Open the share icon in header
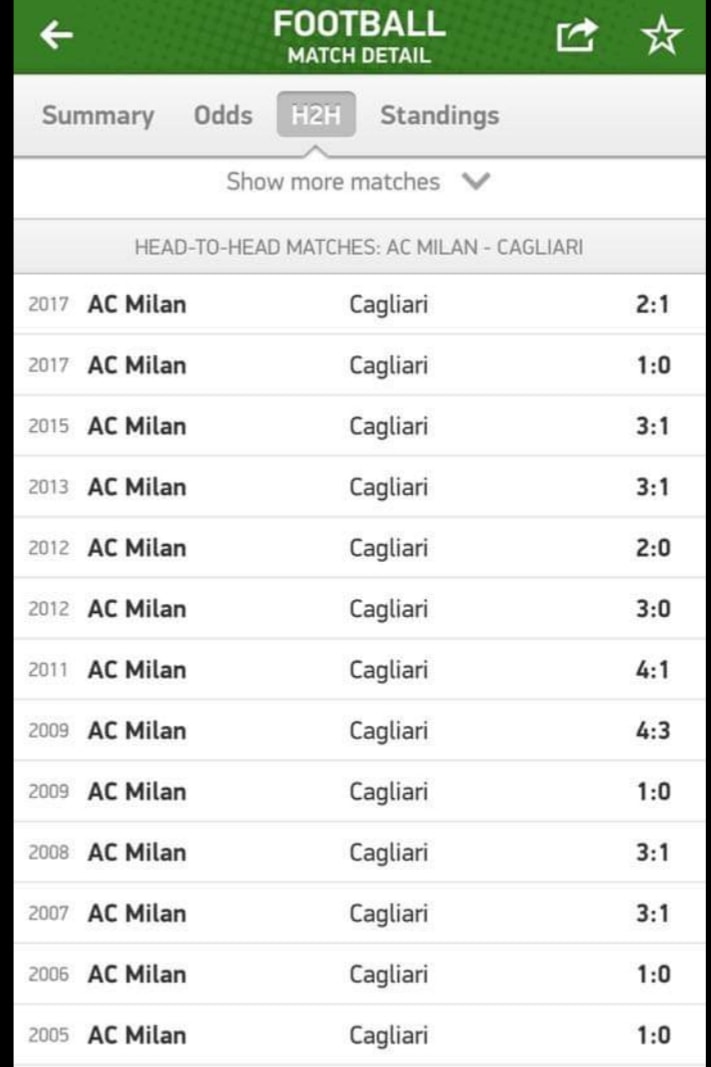The height and width of the screenshot is (1067, 711). pos(576,35)
